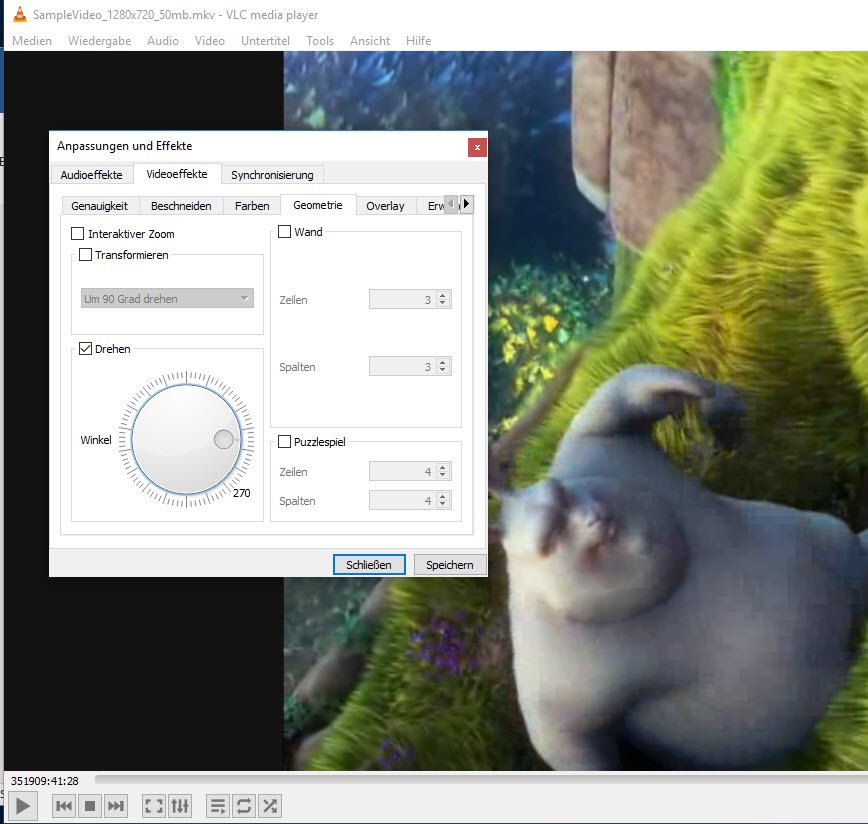
Task: Increase Puzzlespiel Spalten with up arrow
Action: pos(442,496)
